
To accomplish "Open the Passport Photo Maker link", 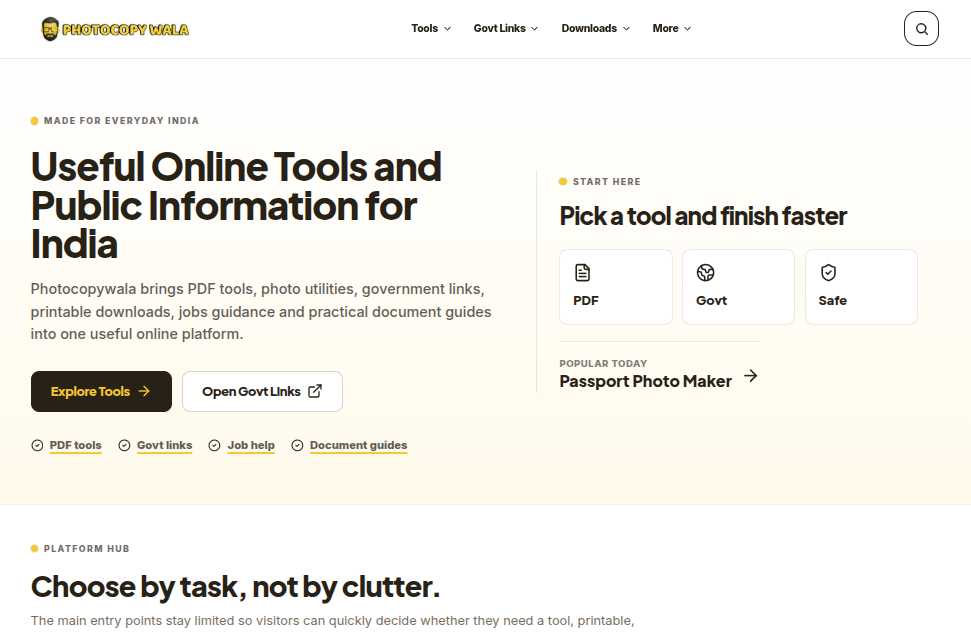I will (645, 381).
